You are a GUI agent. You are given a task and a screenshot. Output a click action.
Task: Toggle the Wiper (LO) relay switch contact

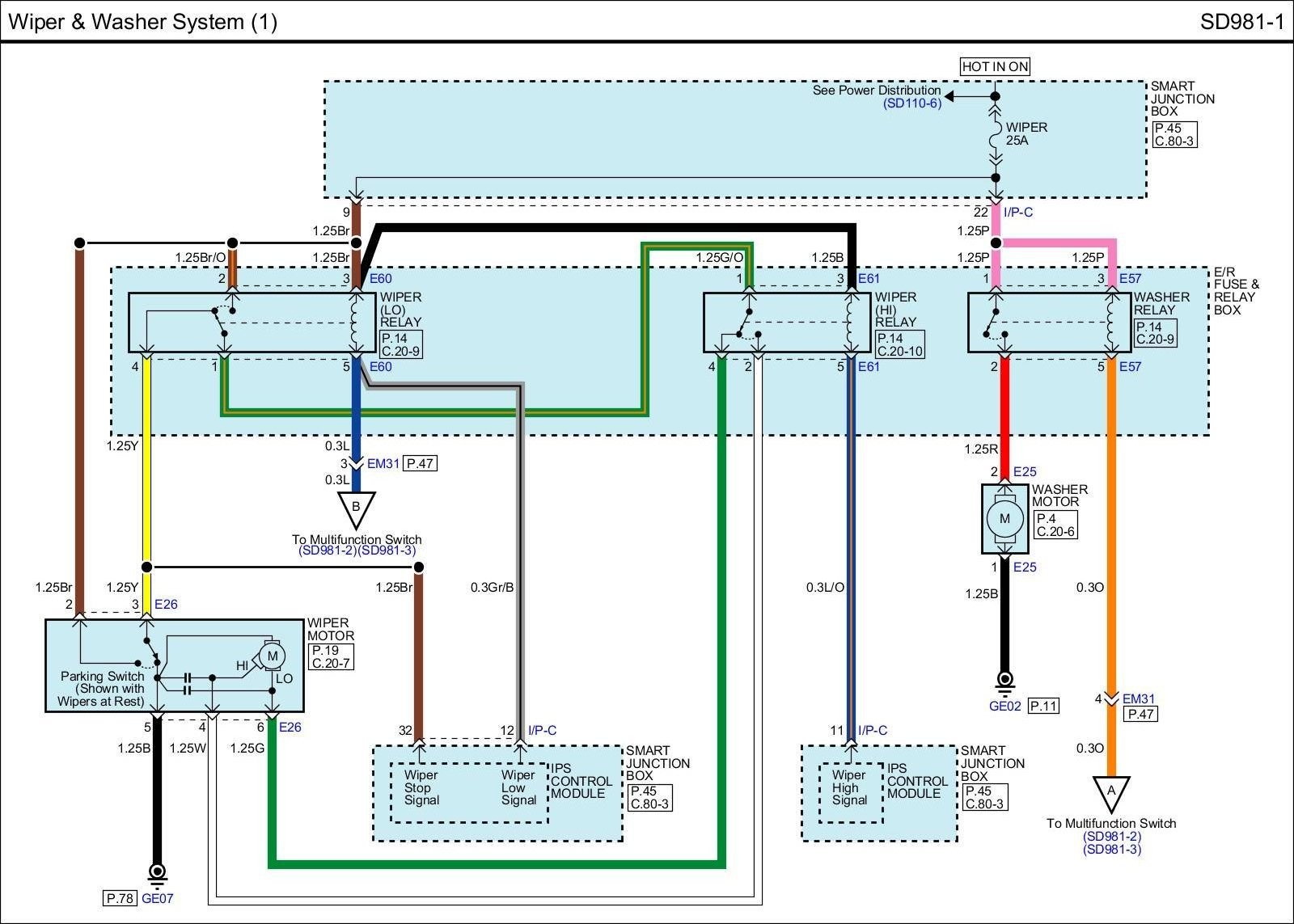coord(221,321)
